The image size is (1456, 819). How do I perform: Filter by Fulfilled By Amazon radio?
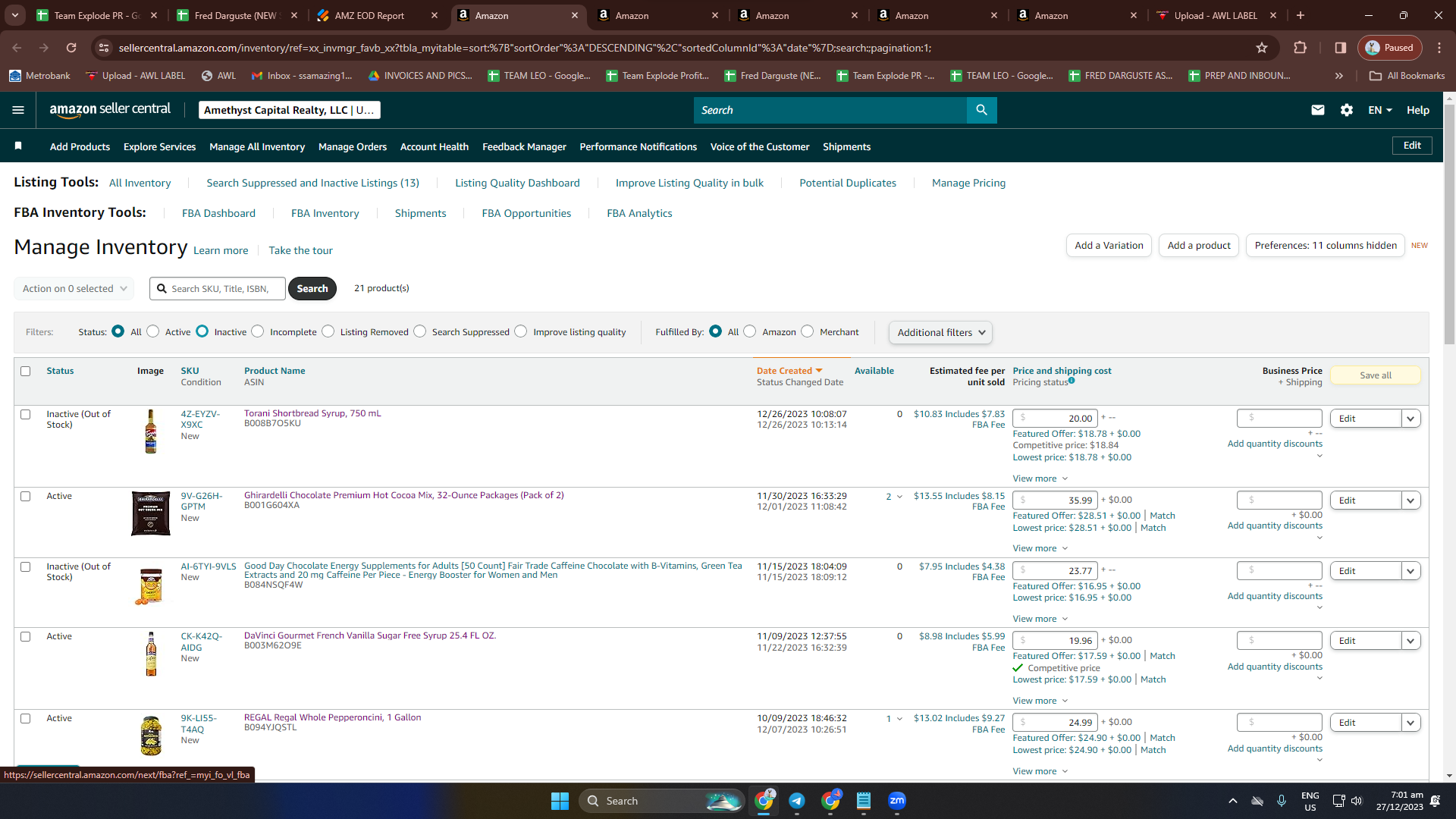(750, 331)
